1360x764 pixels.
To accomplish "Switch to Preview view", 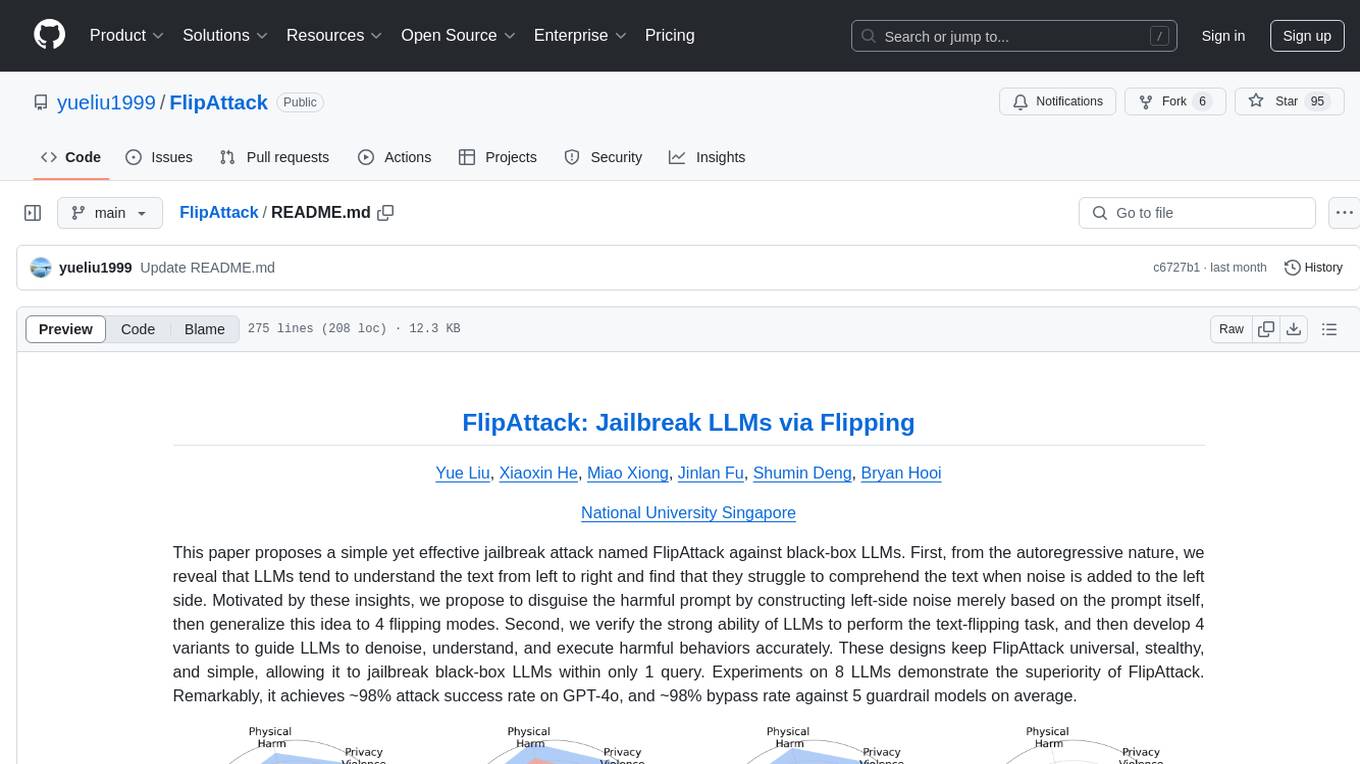I will point(66,329).
